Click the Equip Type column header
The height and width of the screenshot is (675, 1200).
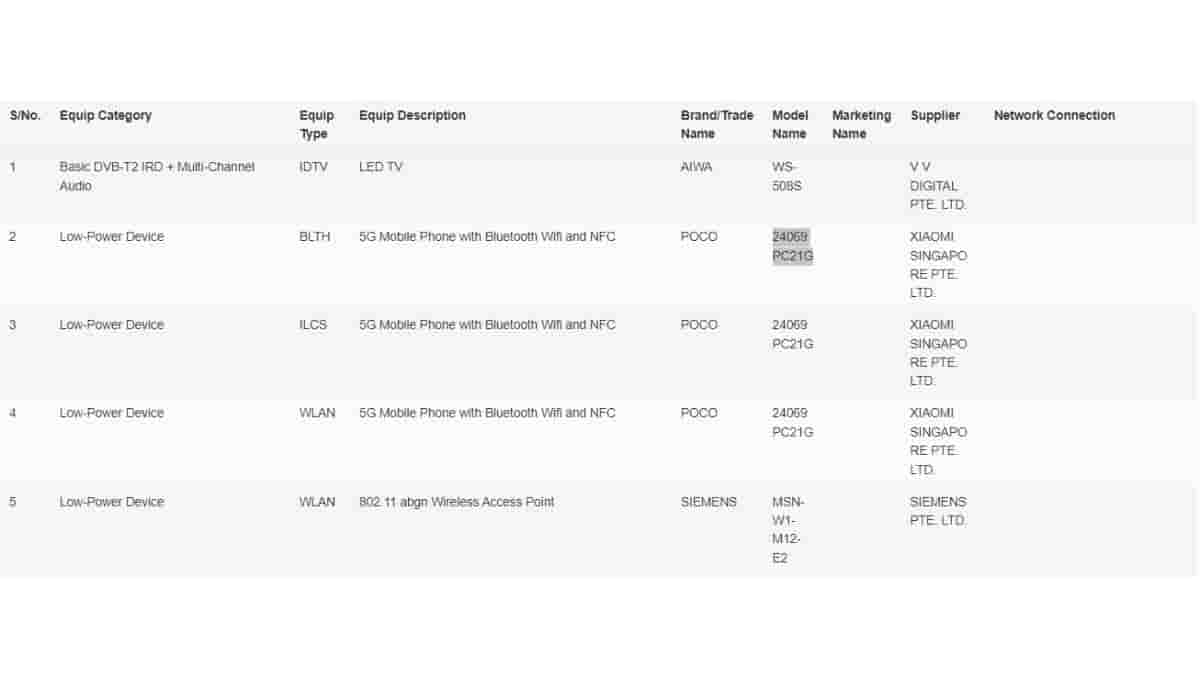tap(316, 125)
